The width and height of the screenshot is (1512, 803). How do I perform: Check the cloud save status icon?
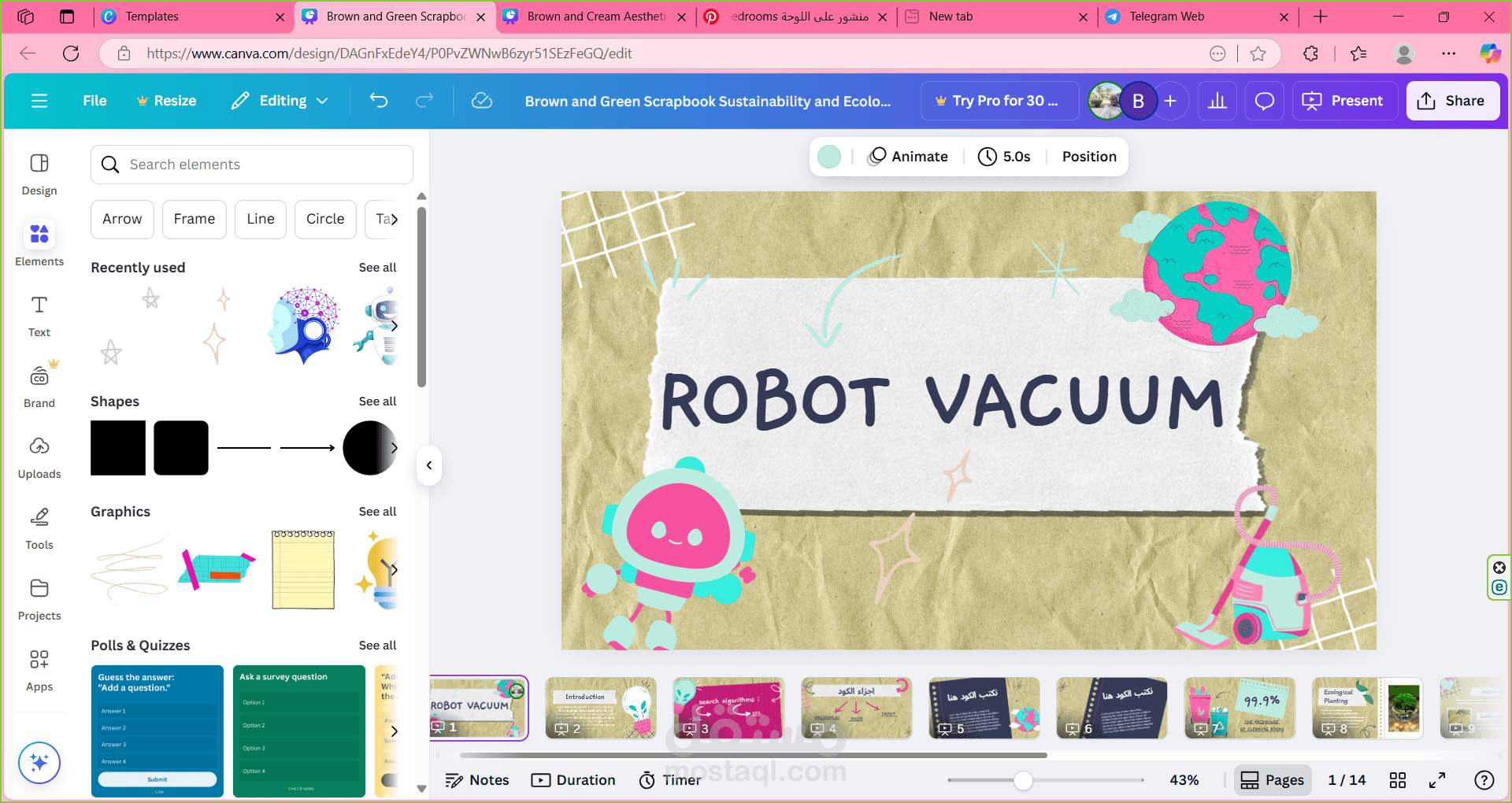tap(482, 101)
